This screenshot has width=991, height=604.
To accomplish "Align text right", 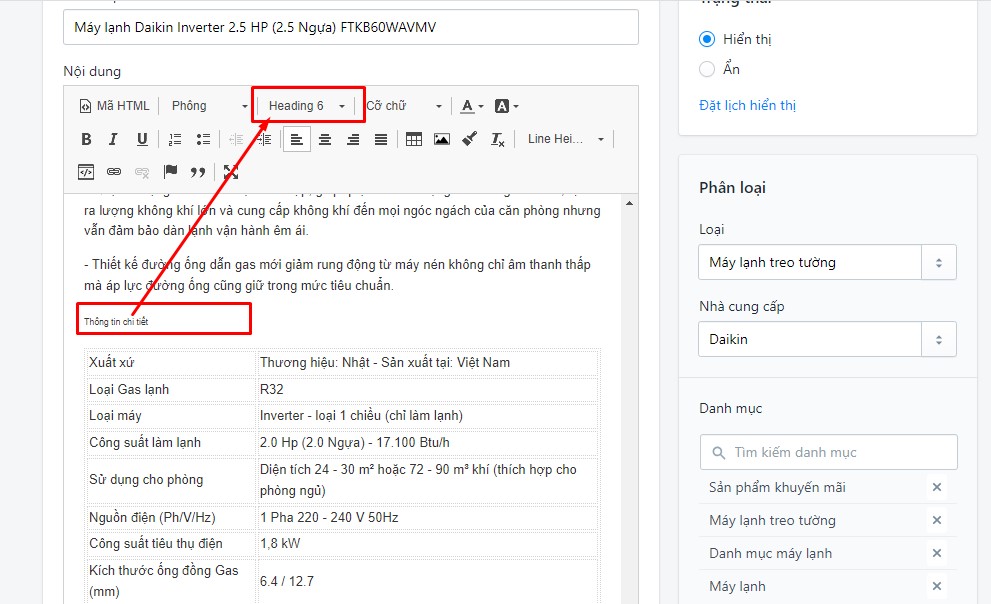I will click(x=353, y=139).
